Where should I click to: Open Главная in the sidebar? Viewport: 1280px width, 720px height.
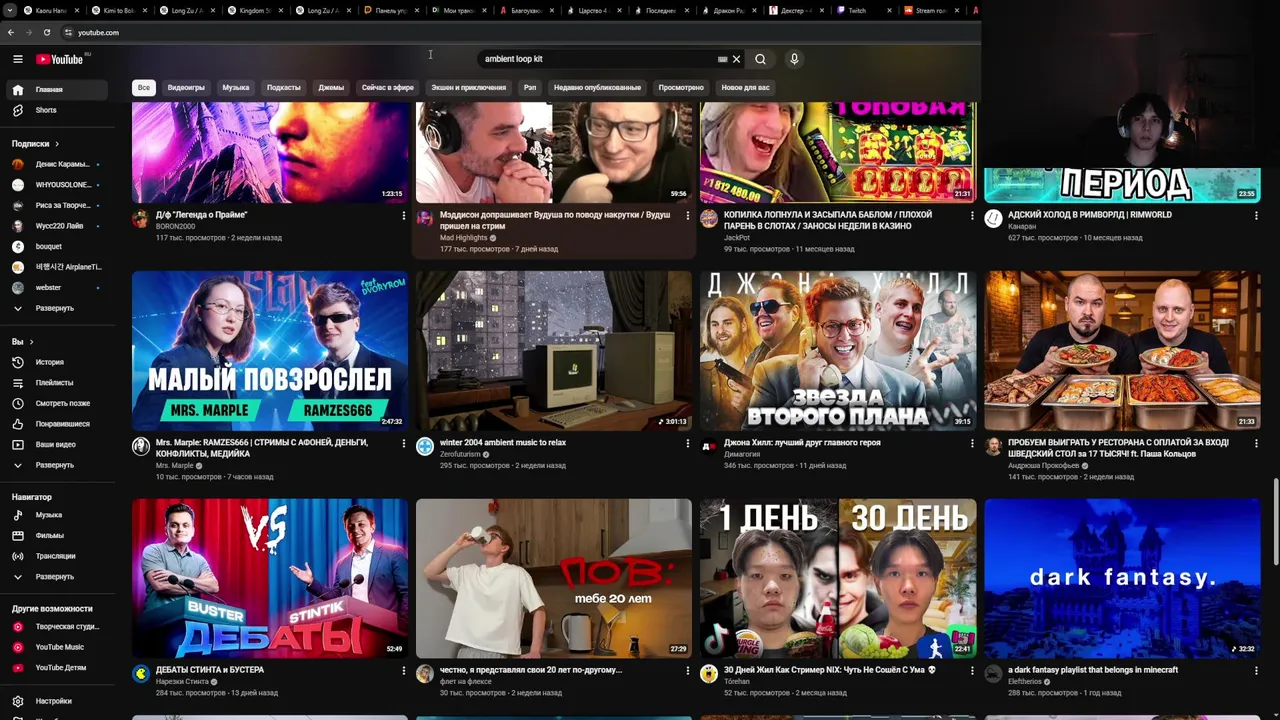[58, 90]
